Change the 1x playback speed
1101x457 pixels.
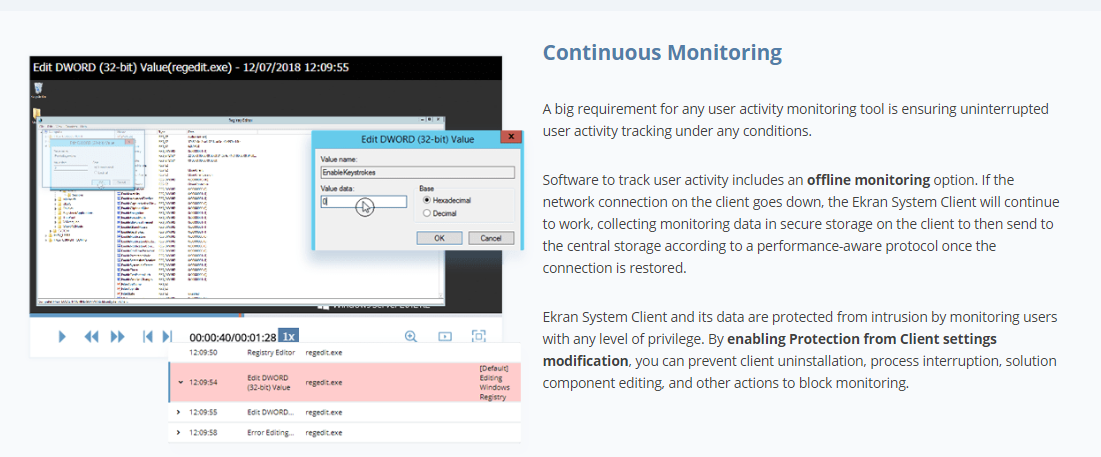click(x=288, y=336)
